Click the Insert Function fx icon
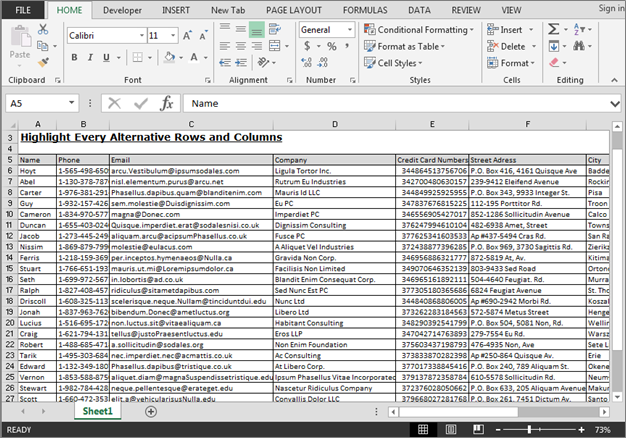The height and width of the screenshot is (438, 626). pyautogui.click(x=166, y=103)
